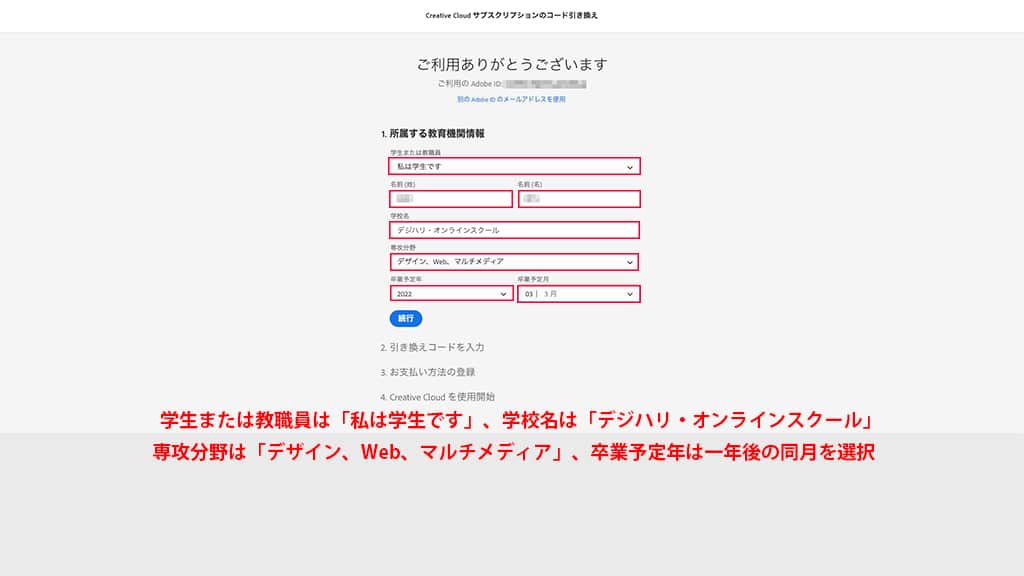Click the 学校名 field label
Screen dimensions: 1024x576
[x=400, y=216]
